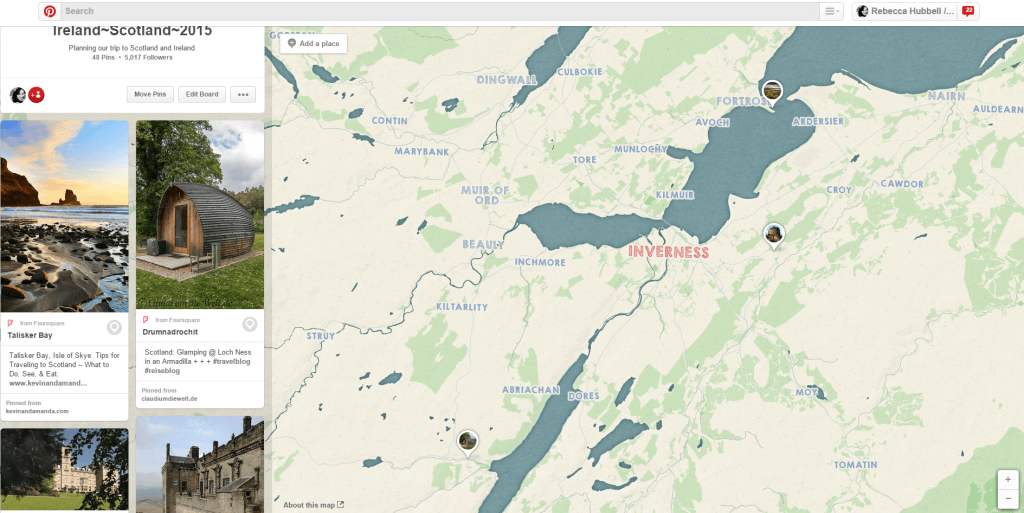Click the map pin near Loch Ness
The height and width of the screenshot is (513, 1024).
(467, 444)
